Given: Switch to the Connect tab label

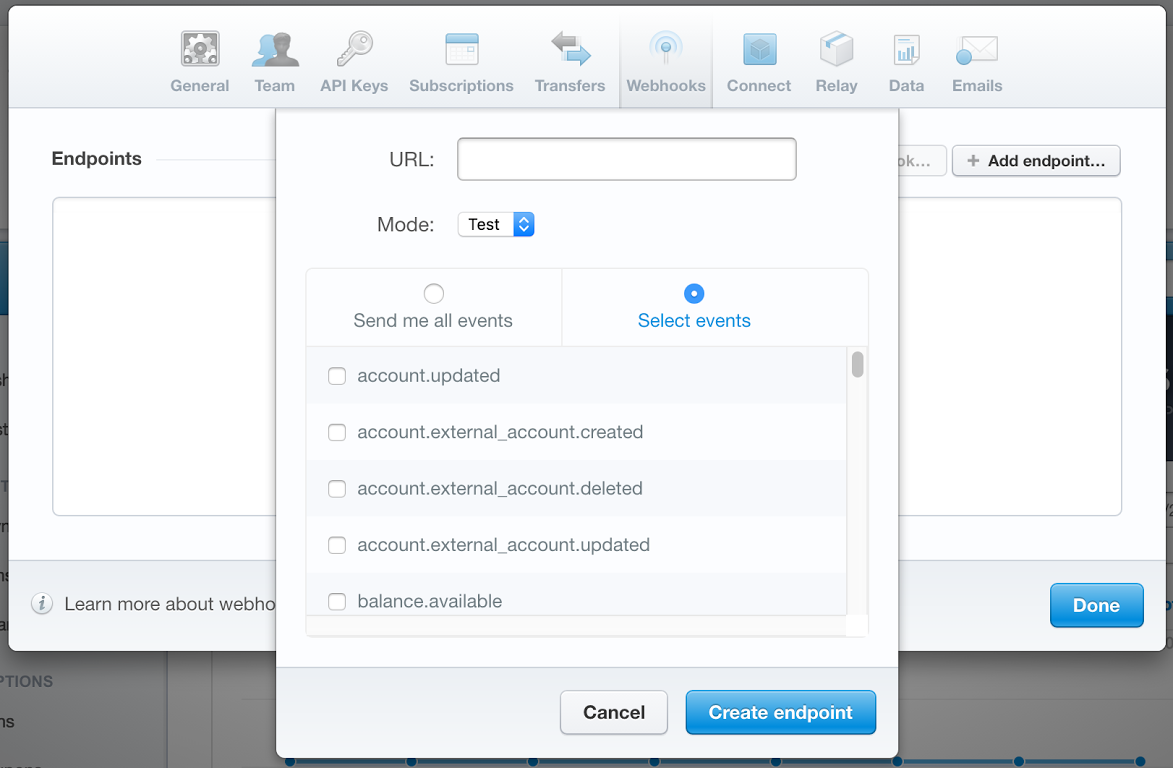Looking at the screenshot, I should 759,86.
